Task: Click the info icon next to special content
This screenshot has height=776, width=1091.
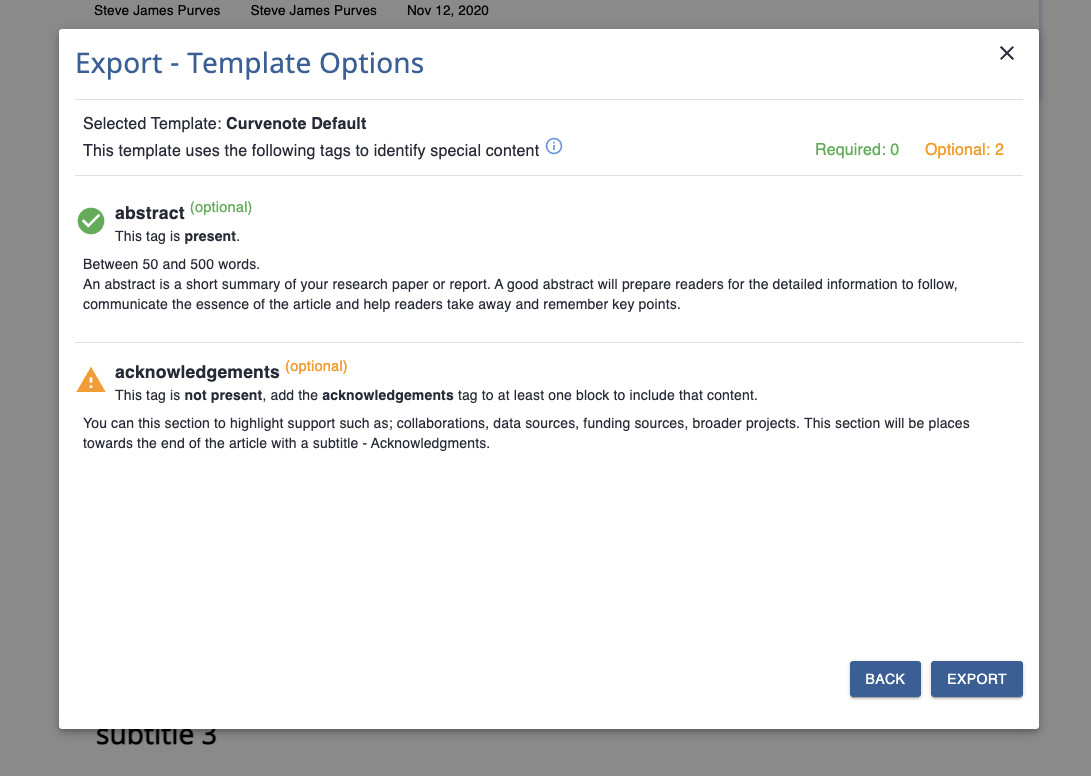Action: point(554,146)
